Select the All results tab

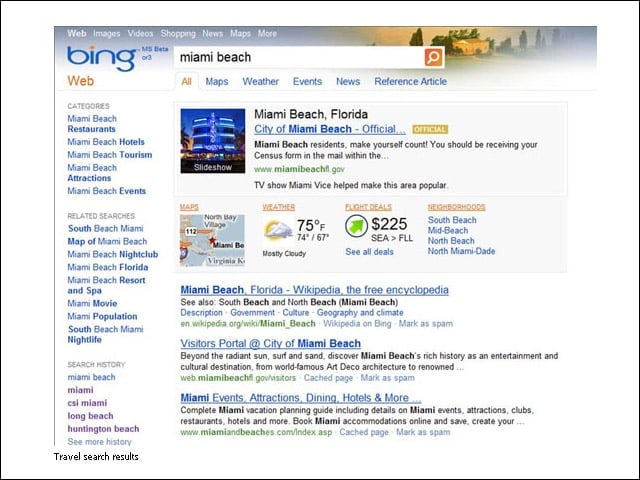click(x=187, y=81)
